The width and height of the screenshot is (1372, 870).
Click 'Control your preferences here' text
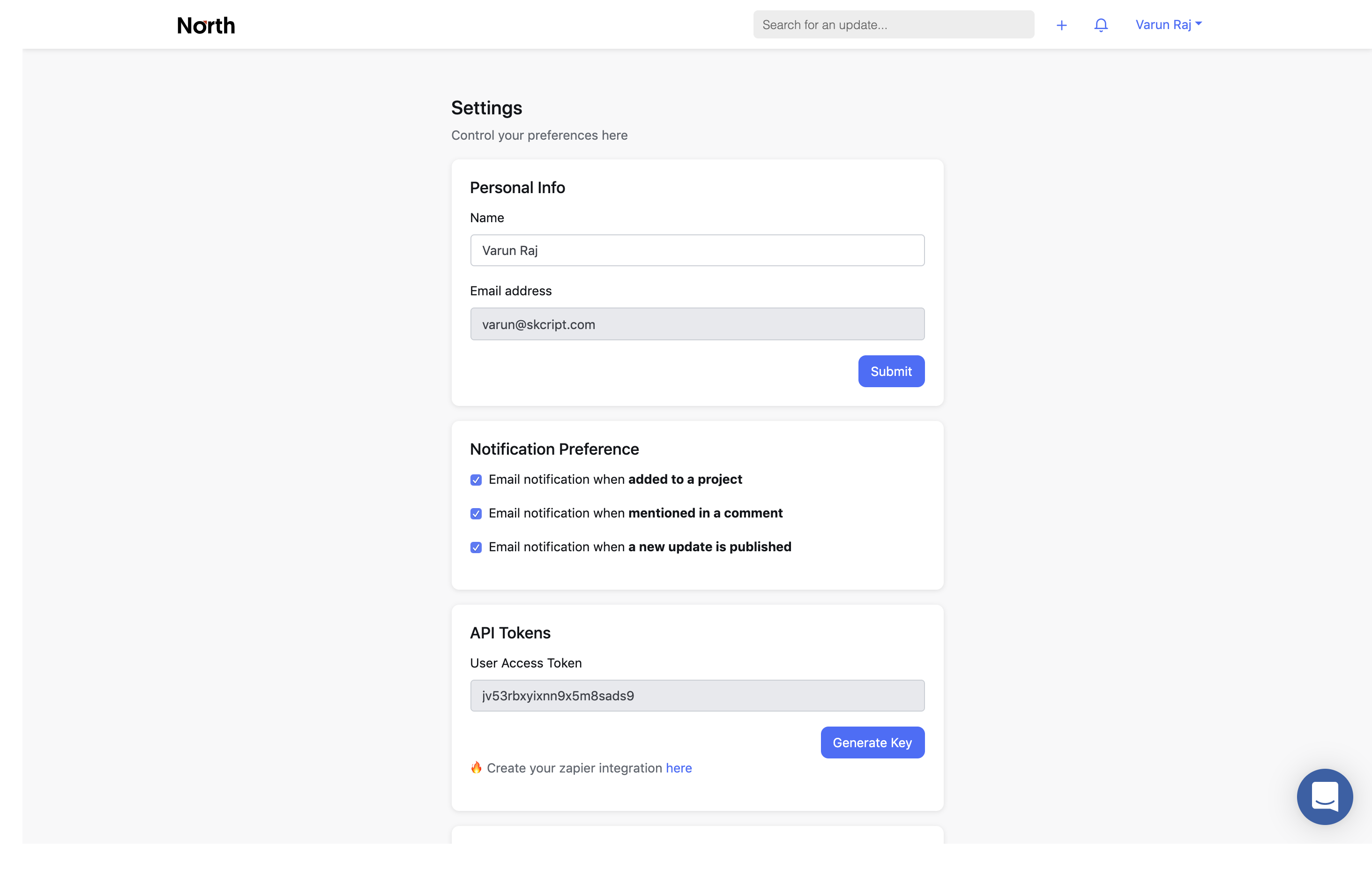pyautogui.click(x=539, y=135)
